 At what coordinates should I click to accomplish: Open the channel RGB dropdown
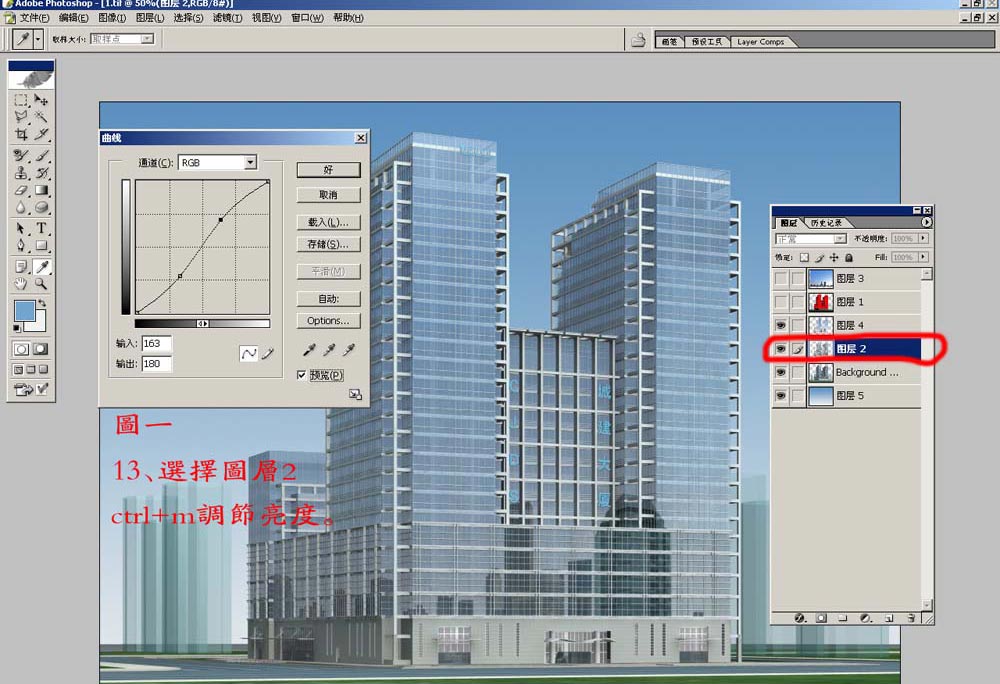(x=251, y=163)
